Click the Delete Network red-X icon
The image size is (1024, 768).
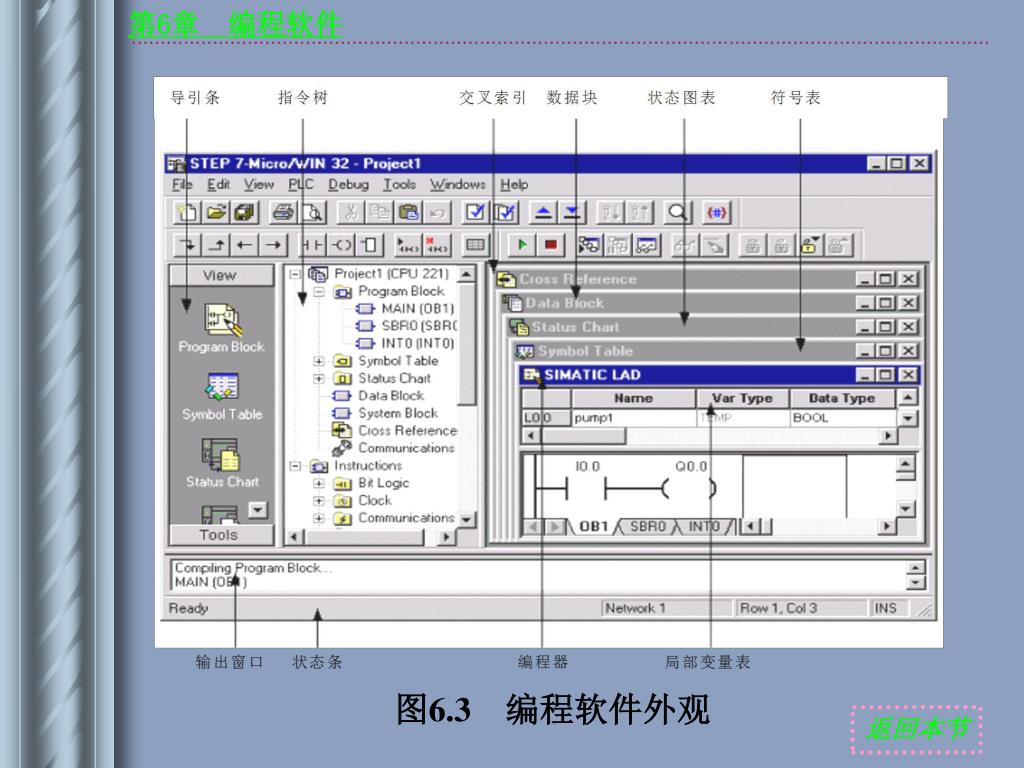[437, 246]
